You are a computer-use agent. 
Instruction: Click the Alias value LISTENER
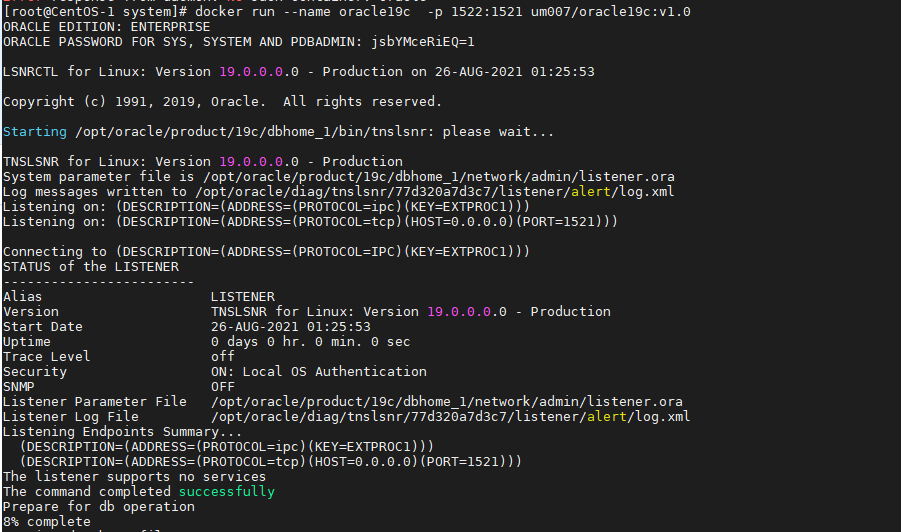click(x=242, y=297)
